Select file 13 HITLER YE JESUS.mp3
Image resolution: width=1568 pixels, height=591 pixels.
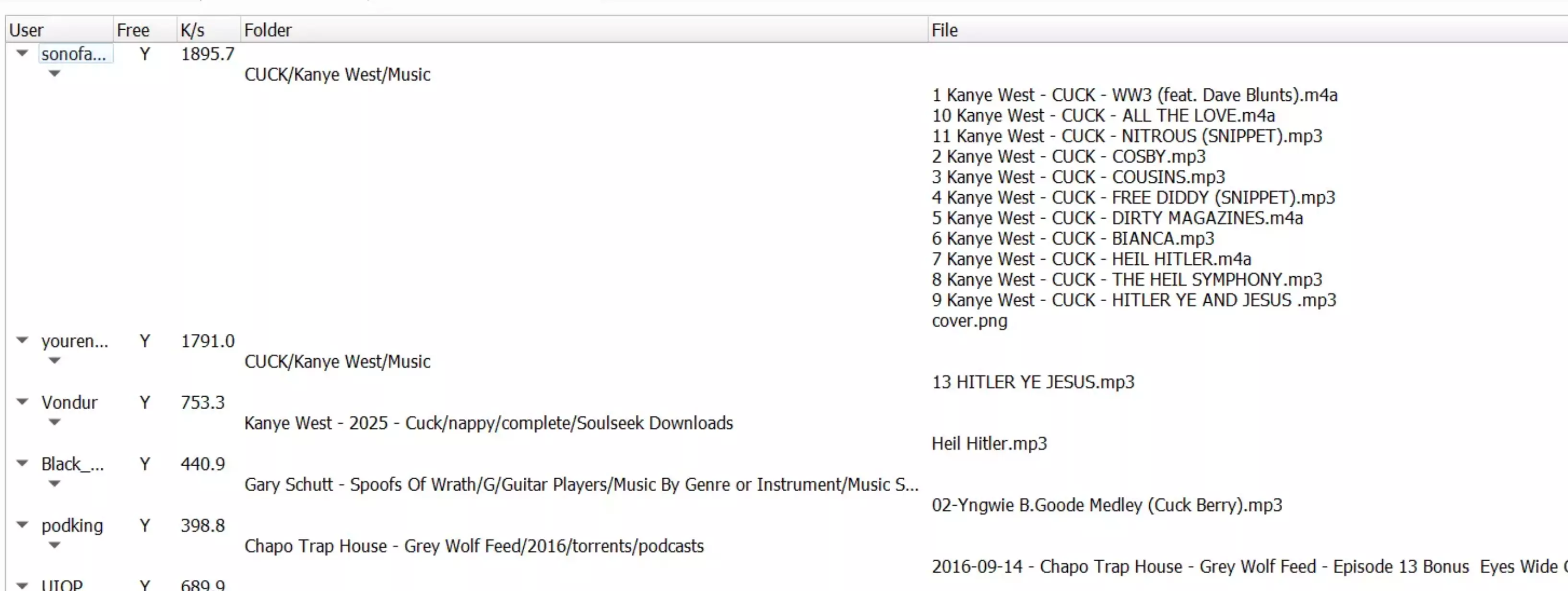(1034, 382)
